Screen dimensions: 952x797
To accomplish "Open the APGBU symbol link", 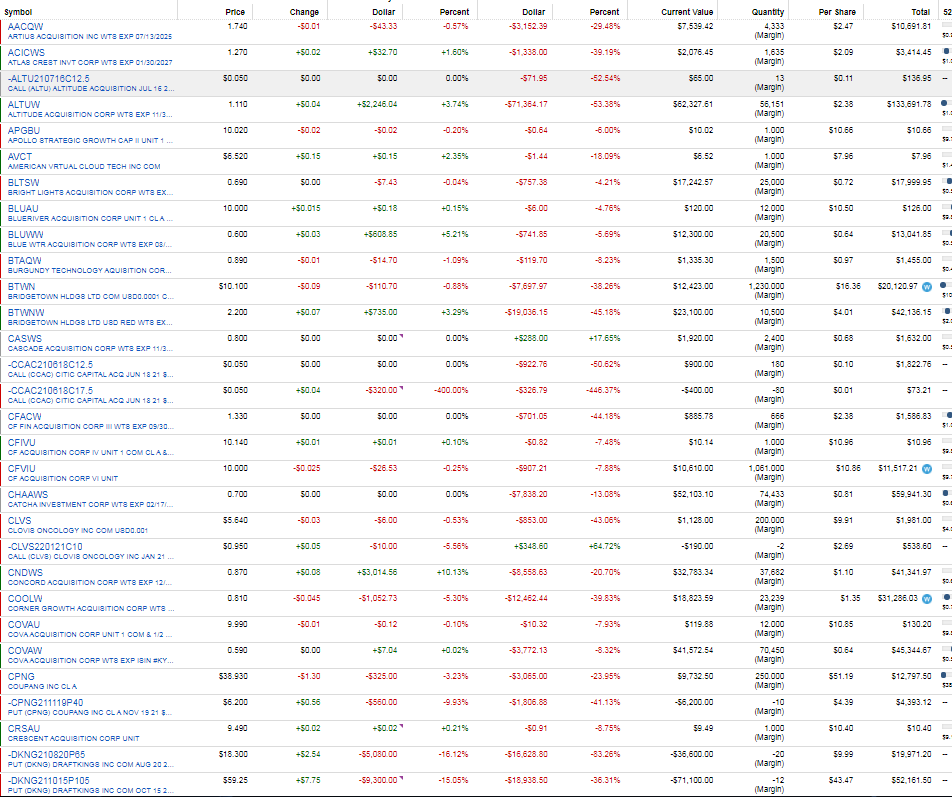I will click(24, 131).
